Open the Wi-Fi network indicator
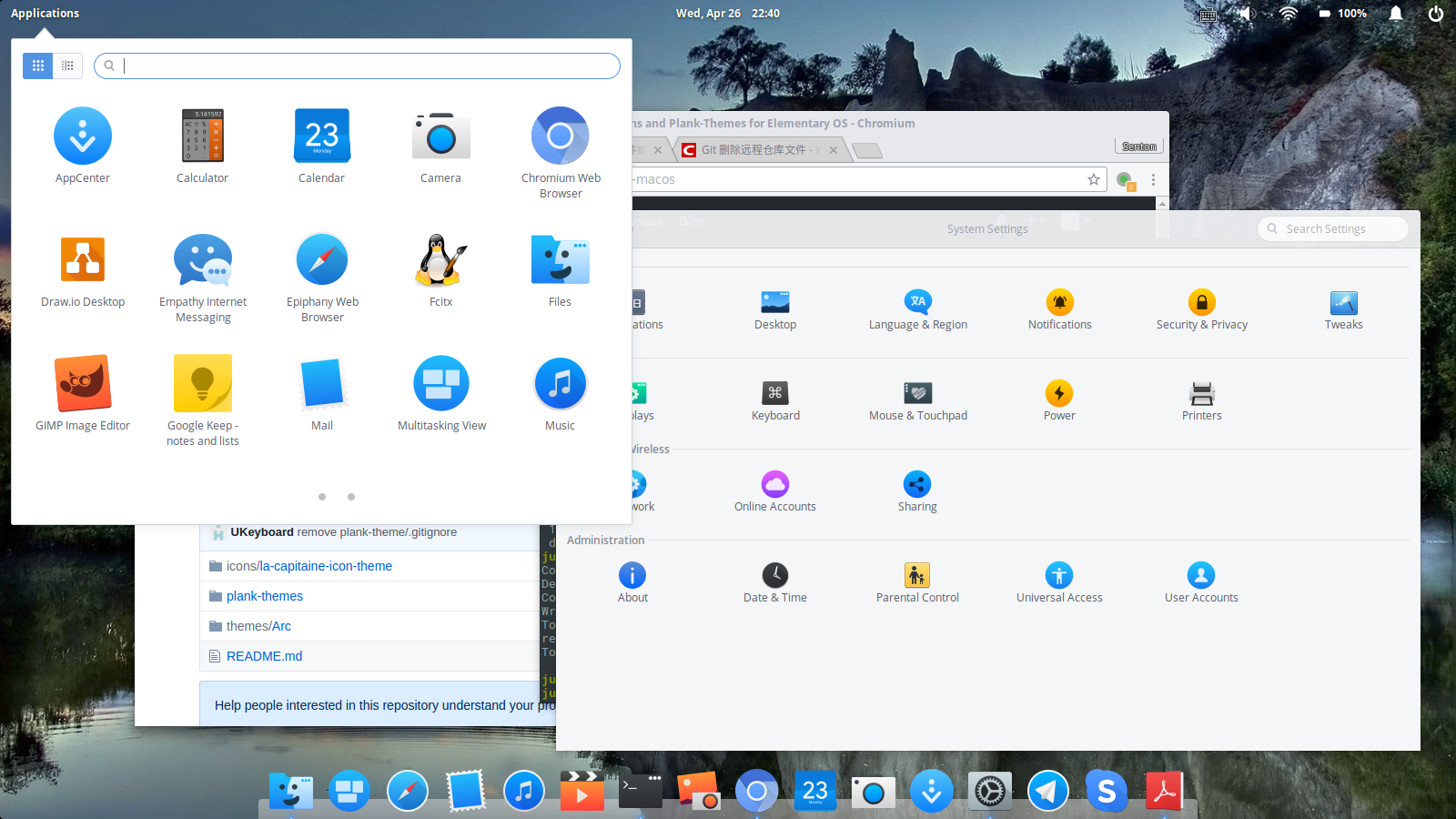The height and width of the screenshot is (819, 1456). [x=1288, y=14]
